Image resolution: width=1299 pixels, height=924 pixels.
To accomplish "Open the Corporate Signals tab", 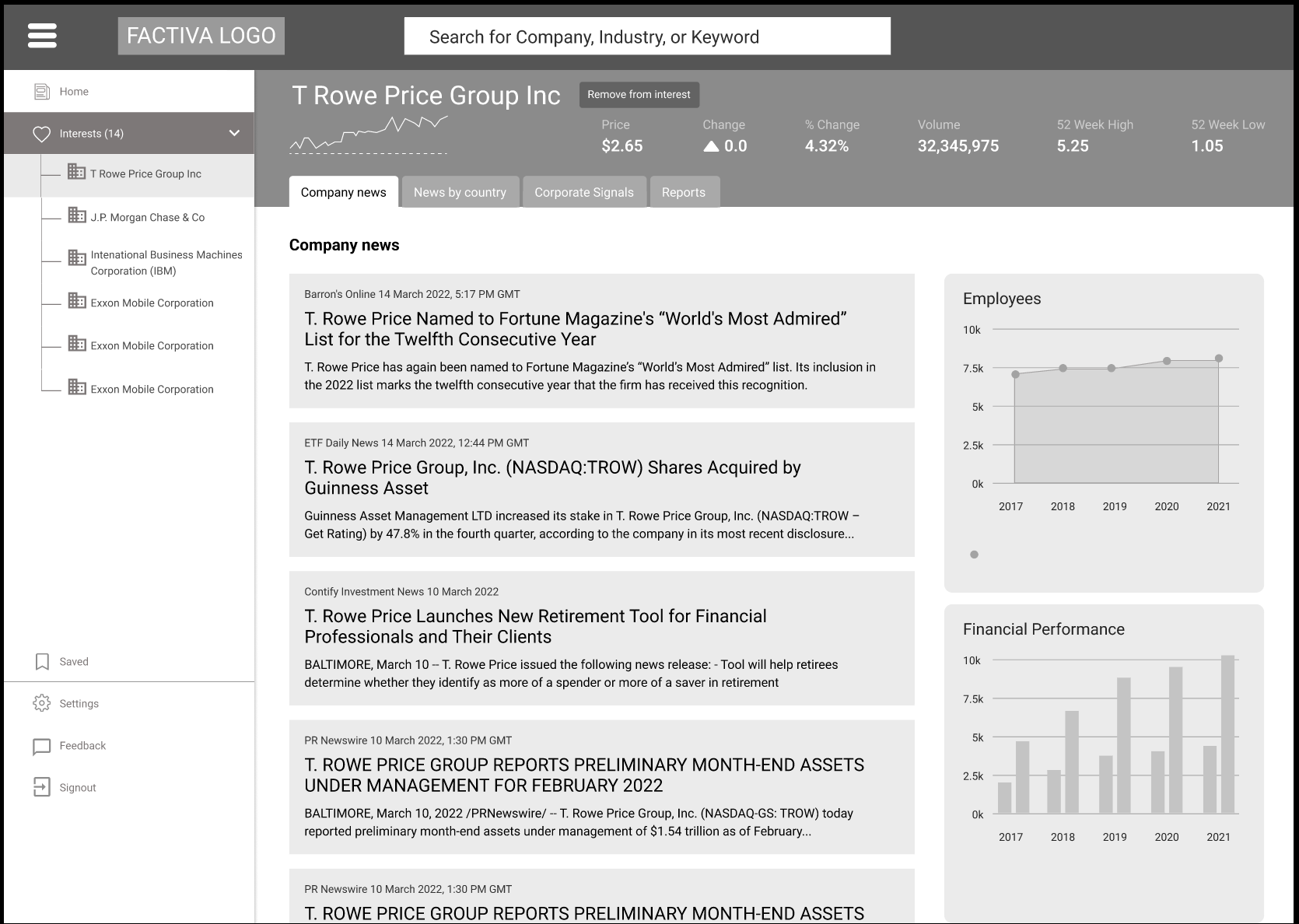I will 584,192.
